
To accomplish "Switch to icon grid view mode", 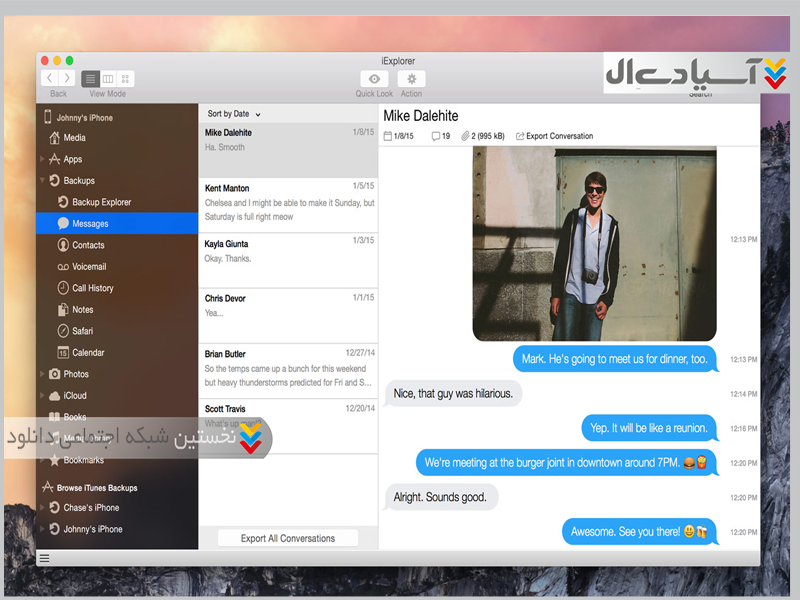I will point(125,78).
